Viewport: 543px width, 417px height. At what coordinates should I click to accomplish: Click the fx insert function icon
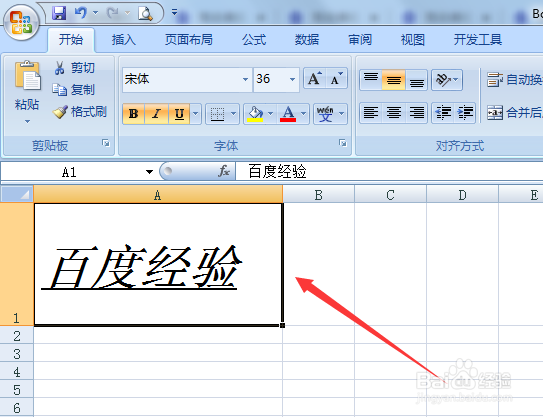pos(224,171)
